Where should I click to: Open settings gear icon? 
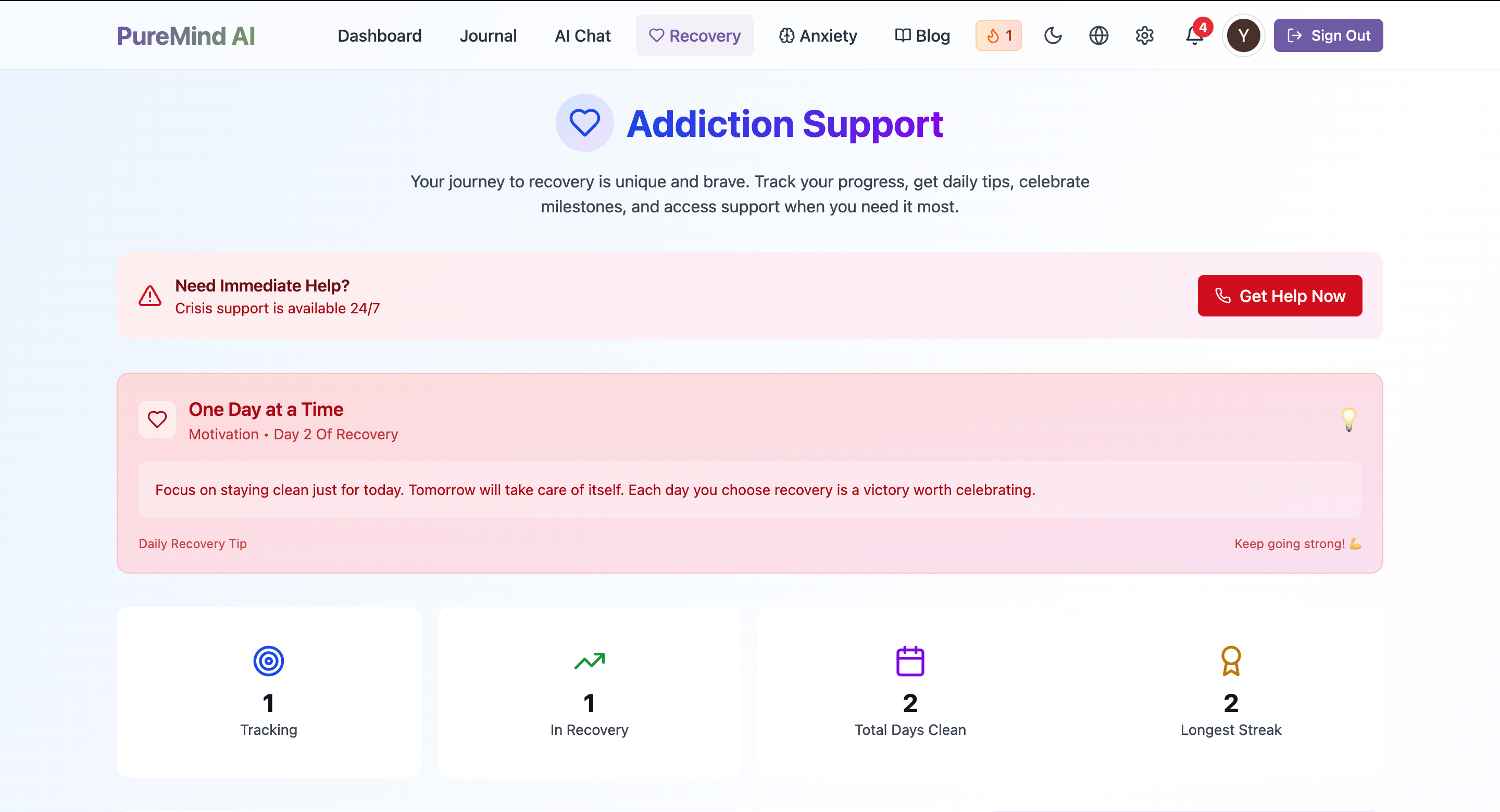[1144, 35]
